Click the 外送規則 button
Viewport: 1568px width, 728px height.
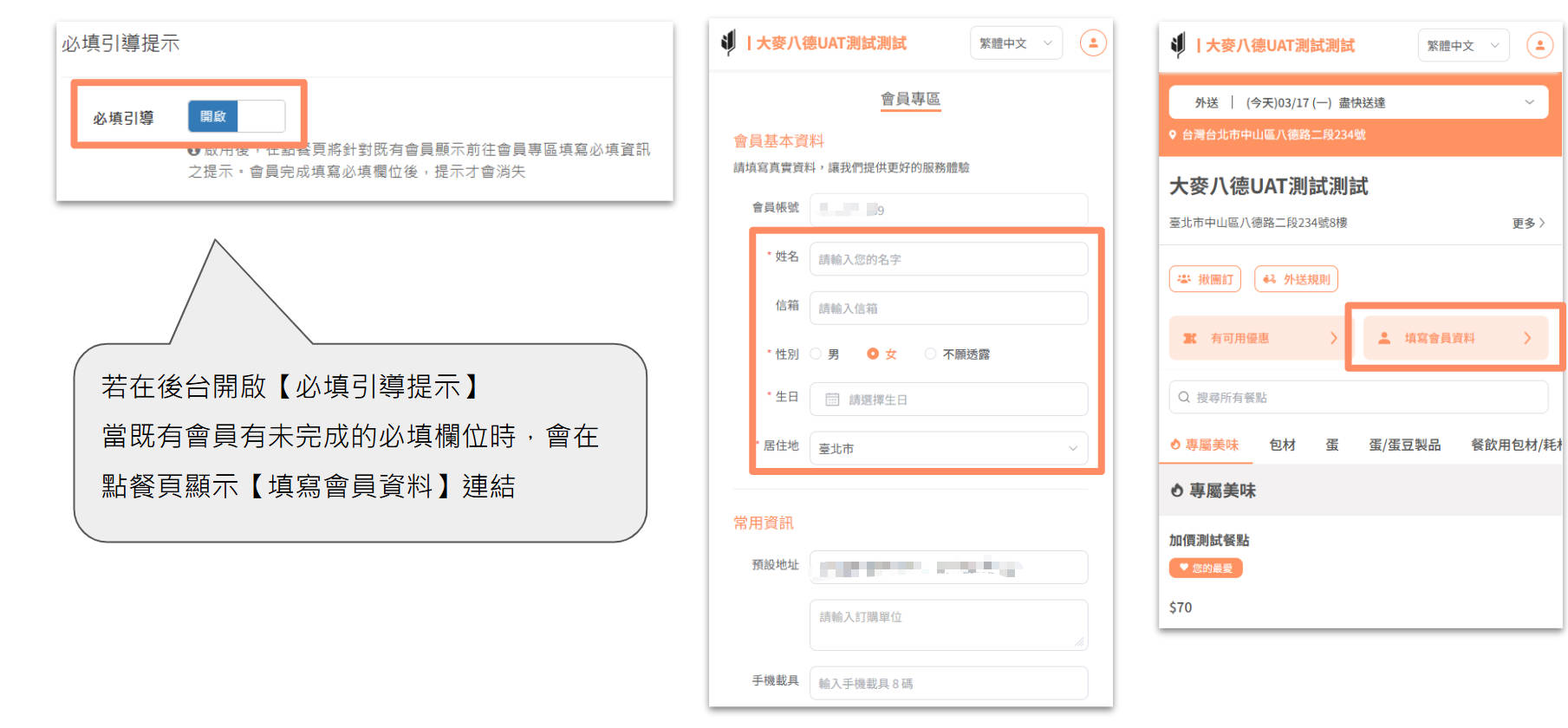tap(1296, 279)
